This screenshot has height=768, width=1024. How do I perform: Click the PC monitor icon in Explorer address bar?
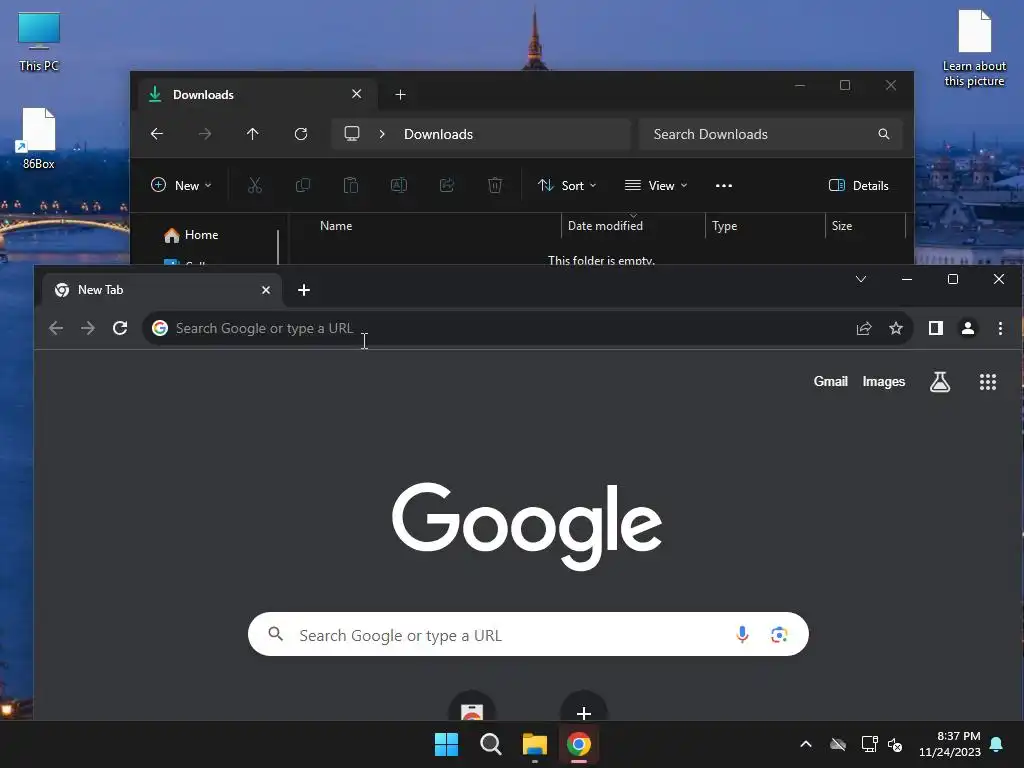tap(352, 134)
